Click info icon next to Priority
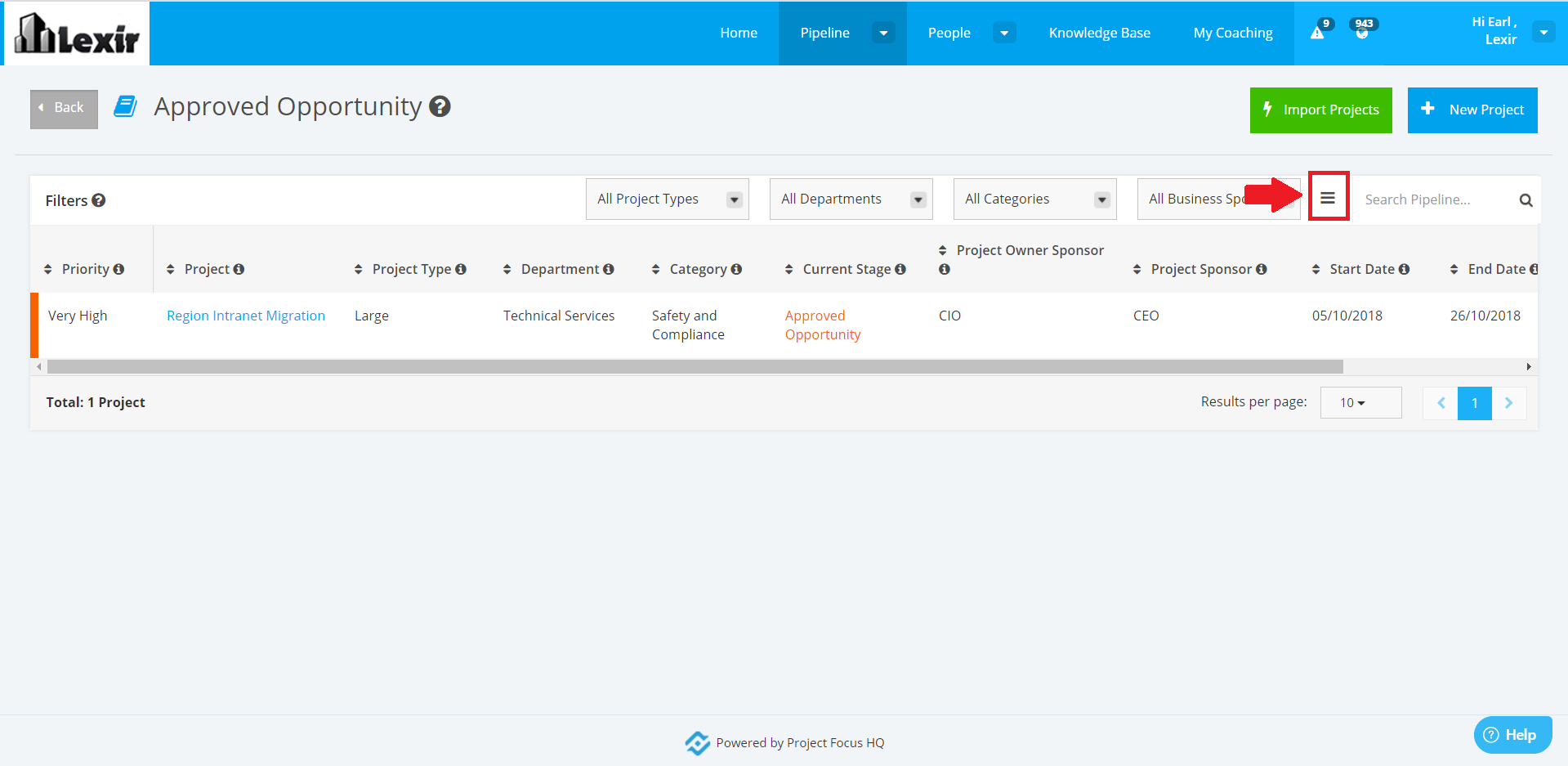Screen dimensions: 1568x766 tap(118, 269)
